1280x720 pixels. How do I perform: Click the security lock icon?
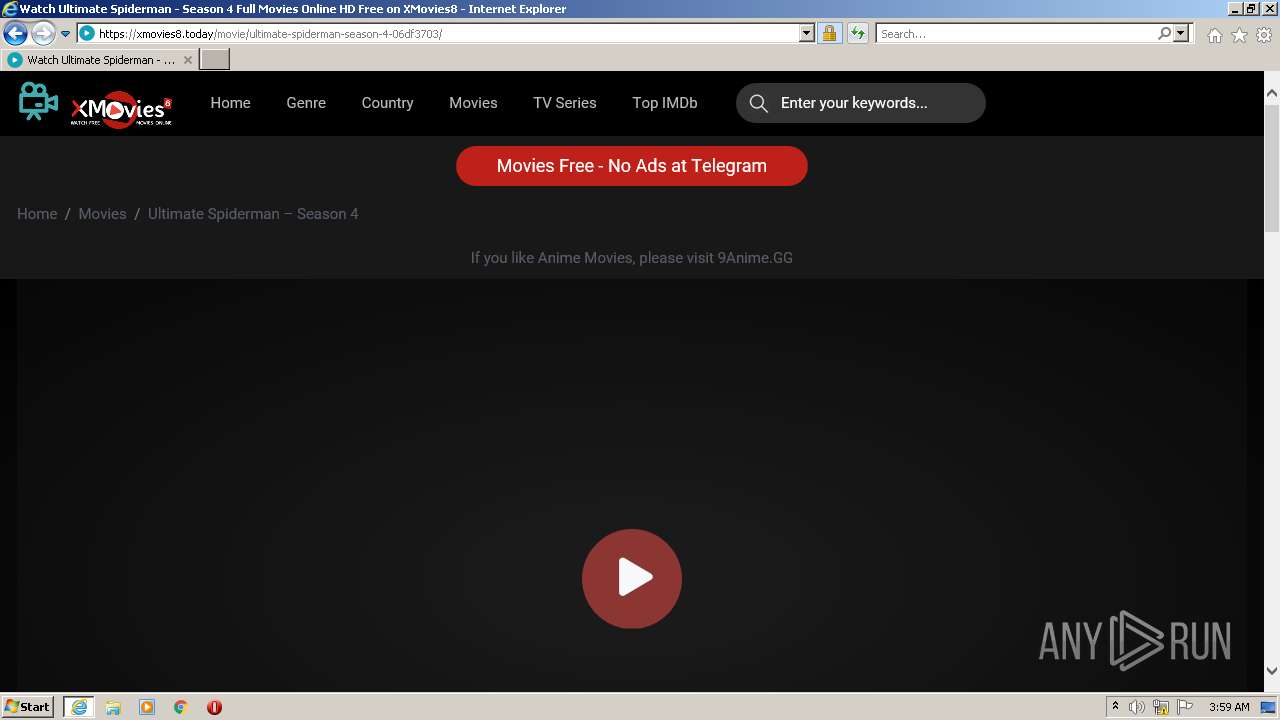[x=829, y=33]
